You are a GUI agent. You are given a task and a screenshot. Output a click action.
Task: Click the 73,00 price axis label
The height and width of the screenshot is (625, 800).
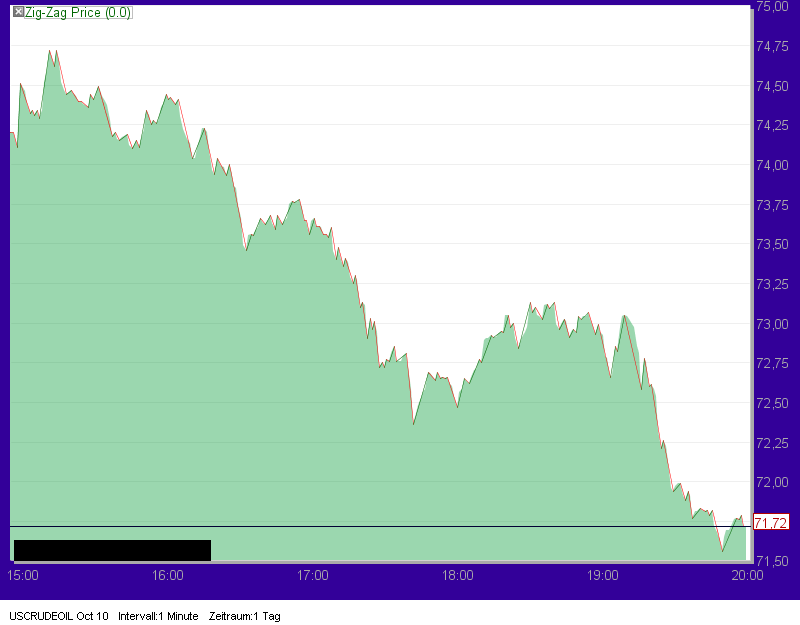click(x=772, y=324)
